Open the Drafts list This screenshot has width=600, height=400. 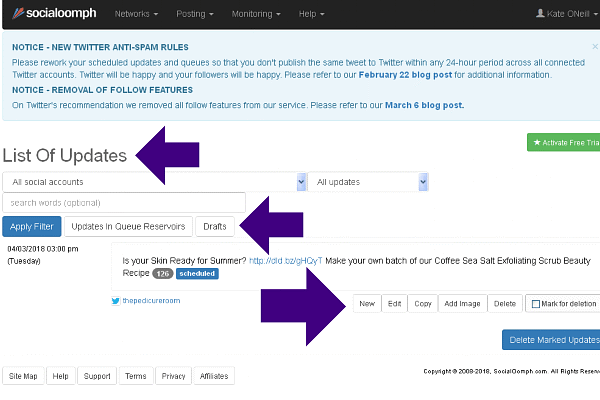[214, 226]
